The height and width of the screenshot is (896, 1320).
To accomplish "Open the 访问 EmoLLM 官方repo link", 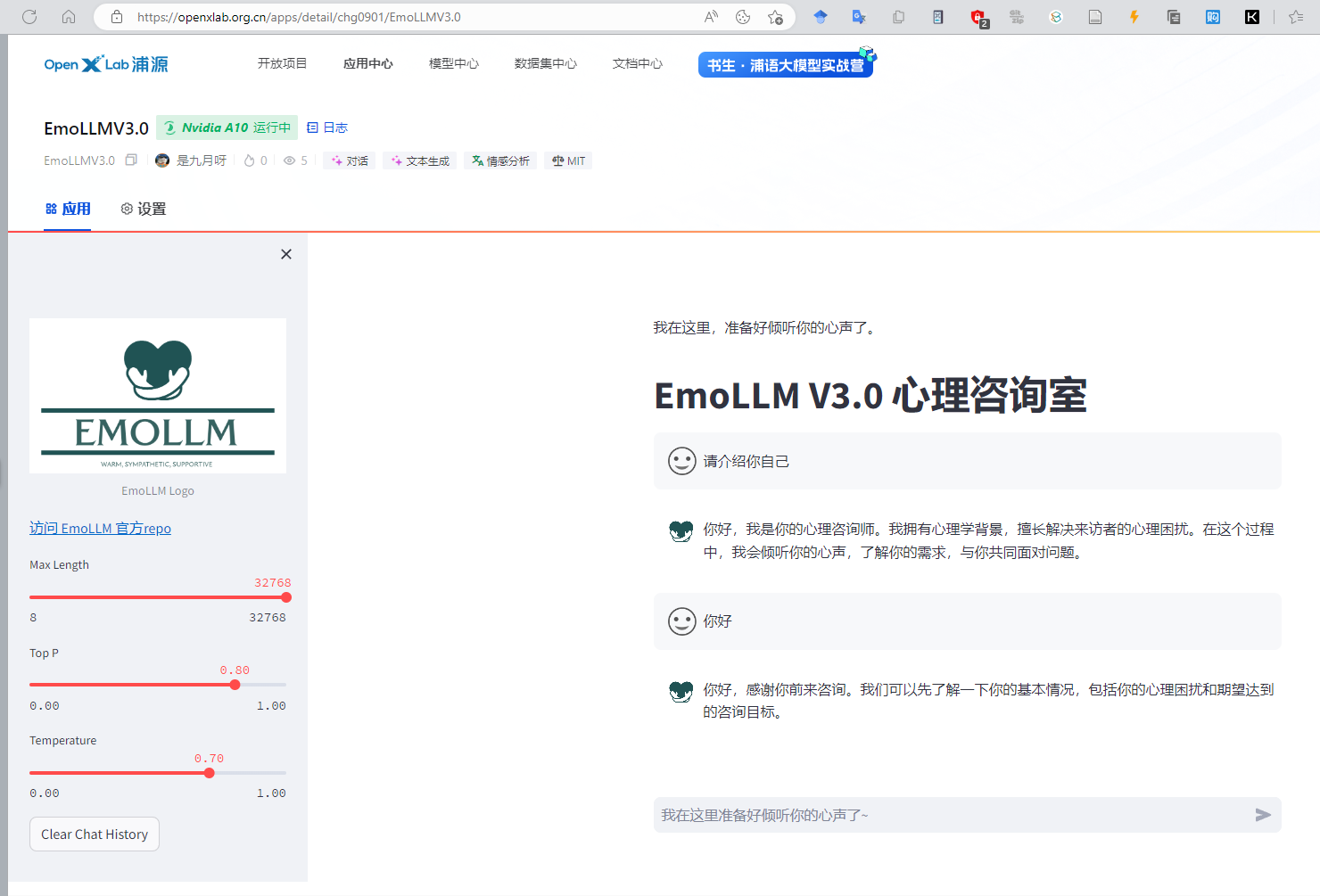I will (x=100, y=528).
